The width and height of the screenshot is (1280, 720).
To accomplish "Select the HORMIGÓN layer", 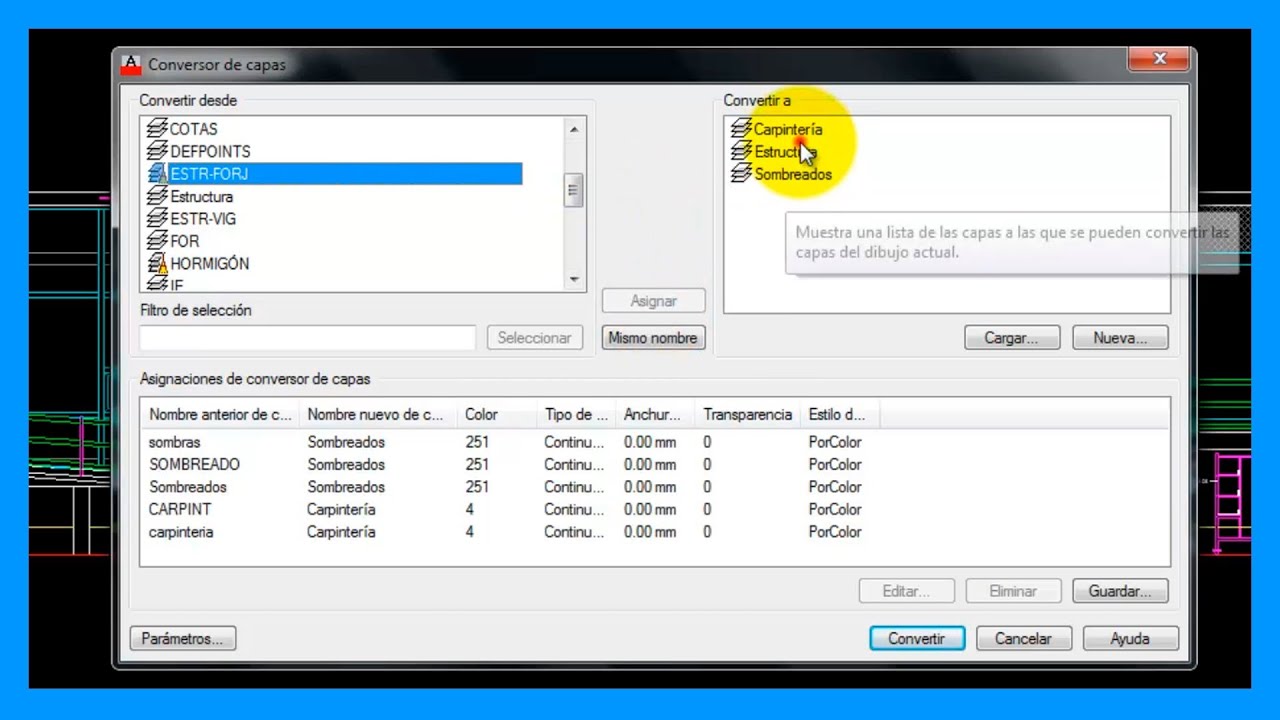I will (x=209, y=264).
